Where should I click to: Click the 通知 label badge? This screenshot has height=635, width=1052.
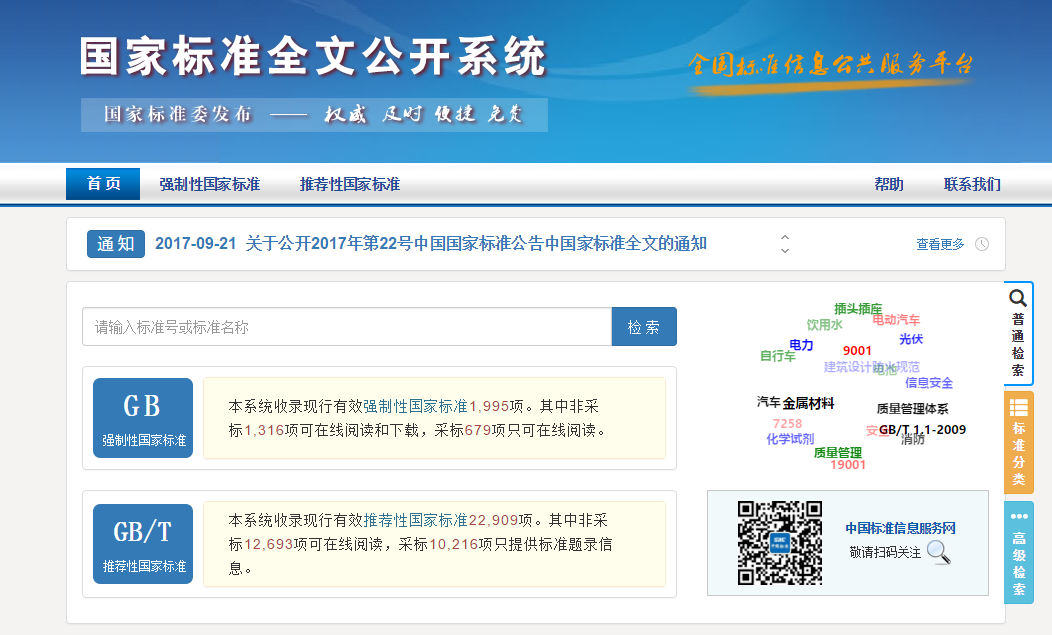(115, 243)
